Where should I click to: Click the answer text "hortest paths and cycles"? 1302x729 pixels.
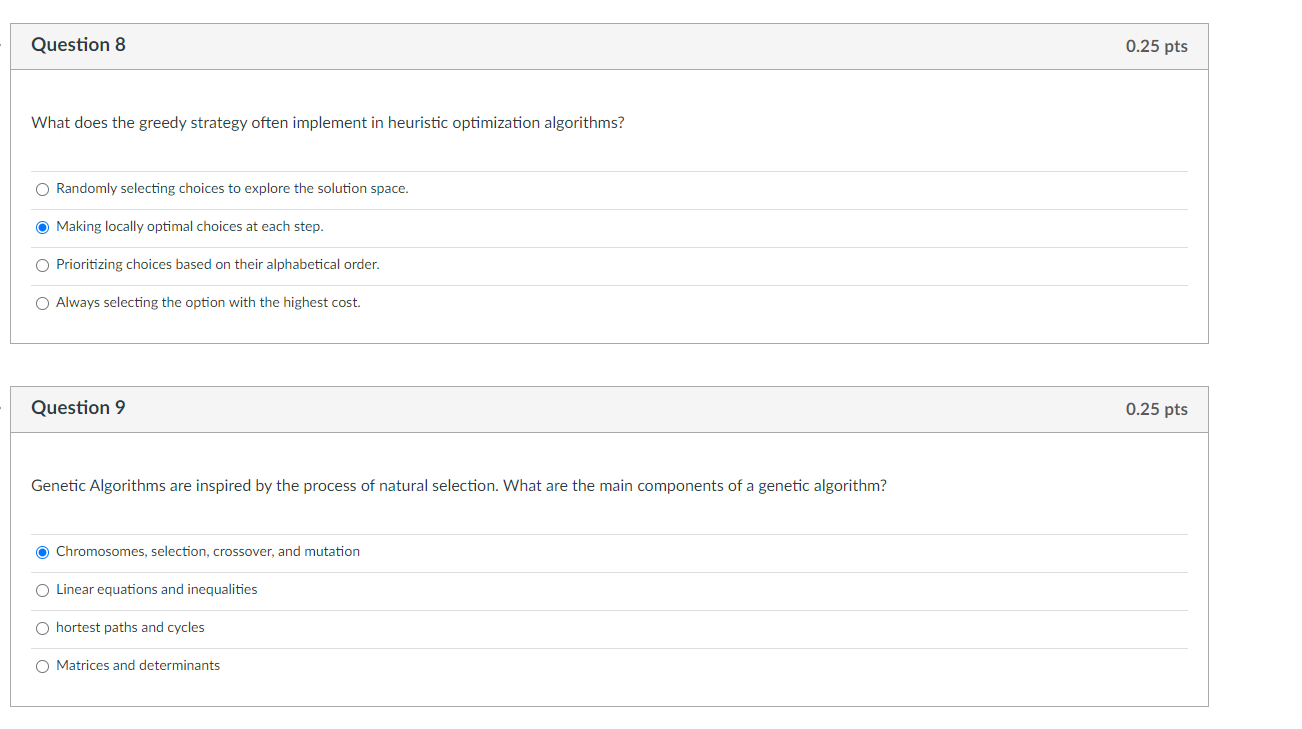click(x=130, y=628)
